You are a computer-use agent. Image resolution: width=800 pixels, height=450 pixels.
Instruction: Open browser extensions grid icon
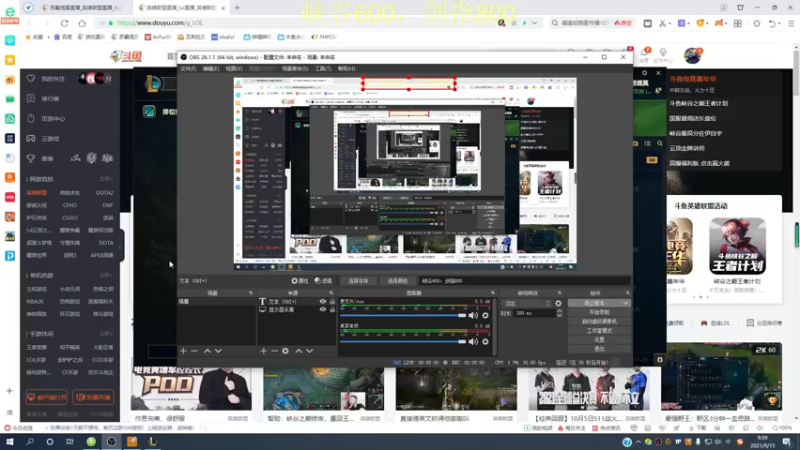tap(738, 23)
